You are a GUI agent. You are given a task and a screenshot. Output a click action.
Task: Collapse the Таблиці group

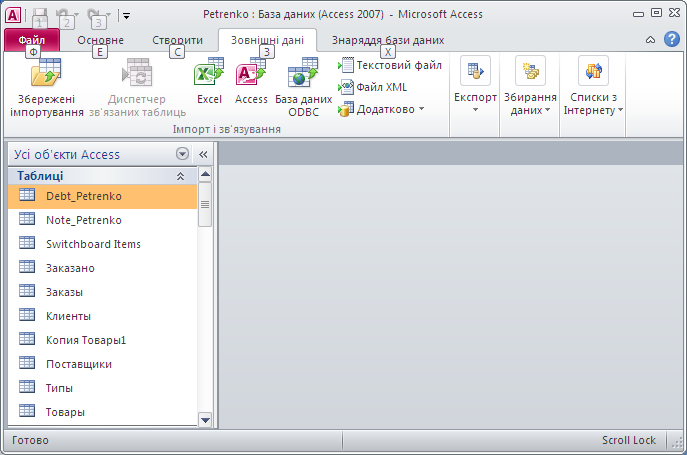pos(180,176)
